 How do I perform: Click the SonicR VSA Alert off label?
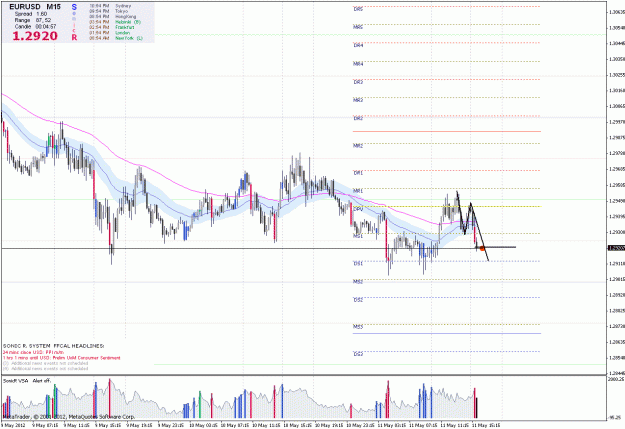(27, 381)
